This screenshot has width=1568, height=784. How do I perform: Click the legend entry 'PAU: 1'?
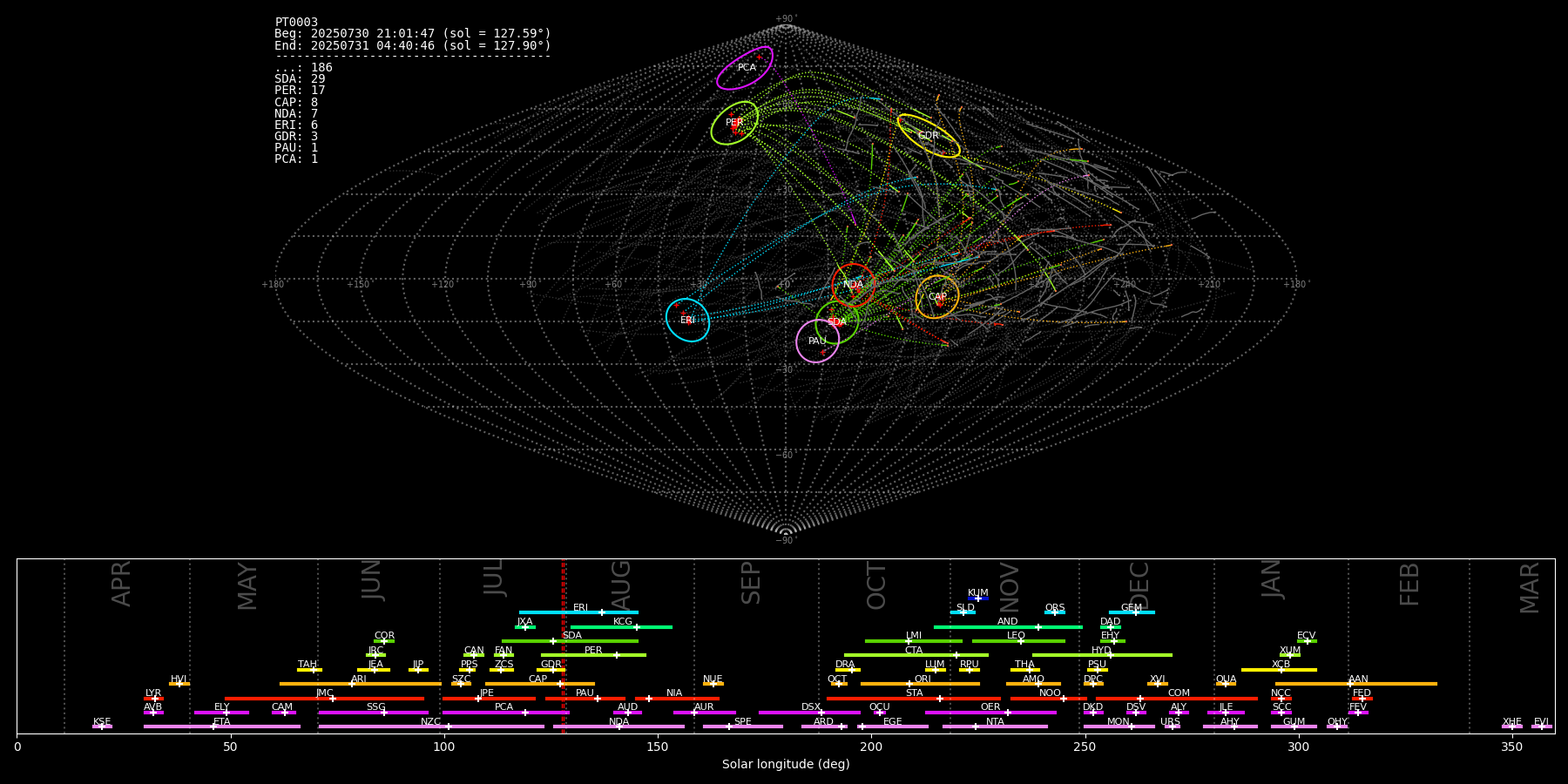(x=296, y=148)
